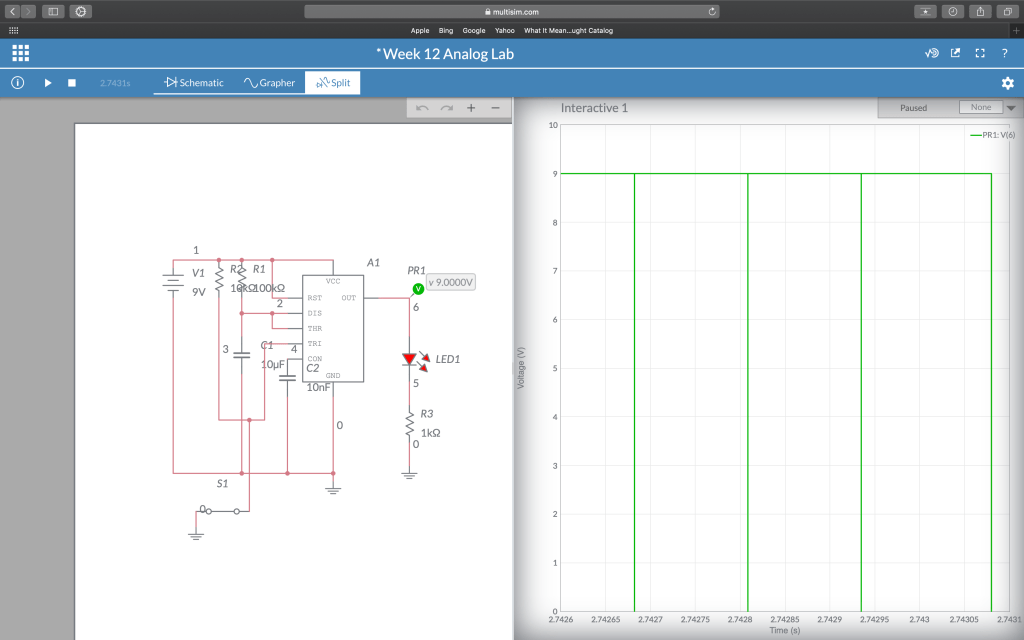Open the help question mark
The image size is (1024, 640).
tap(1004, 53)
